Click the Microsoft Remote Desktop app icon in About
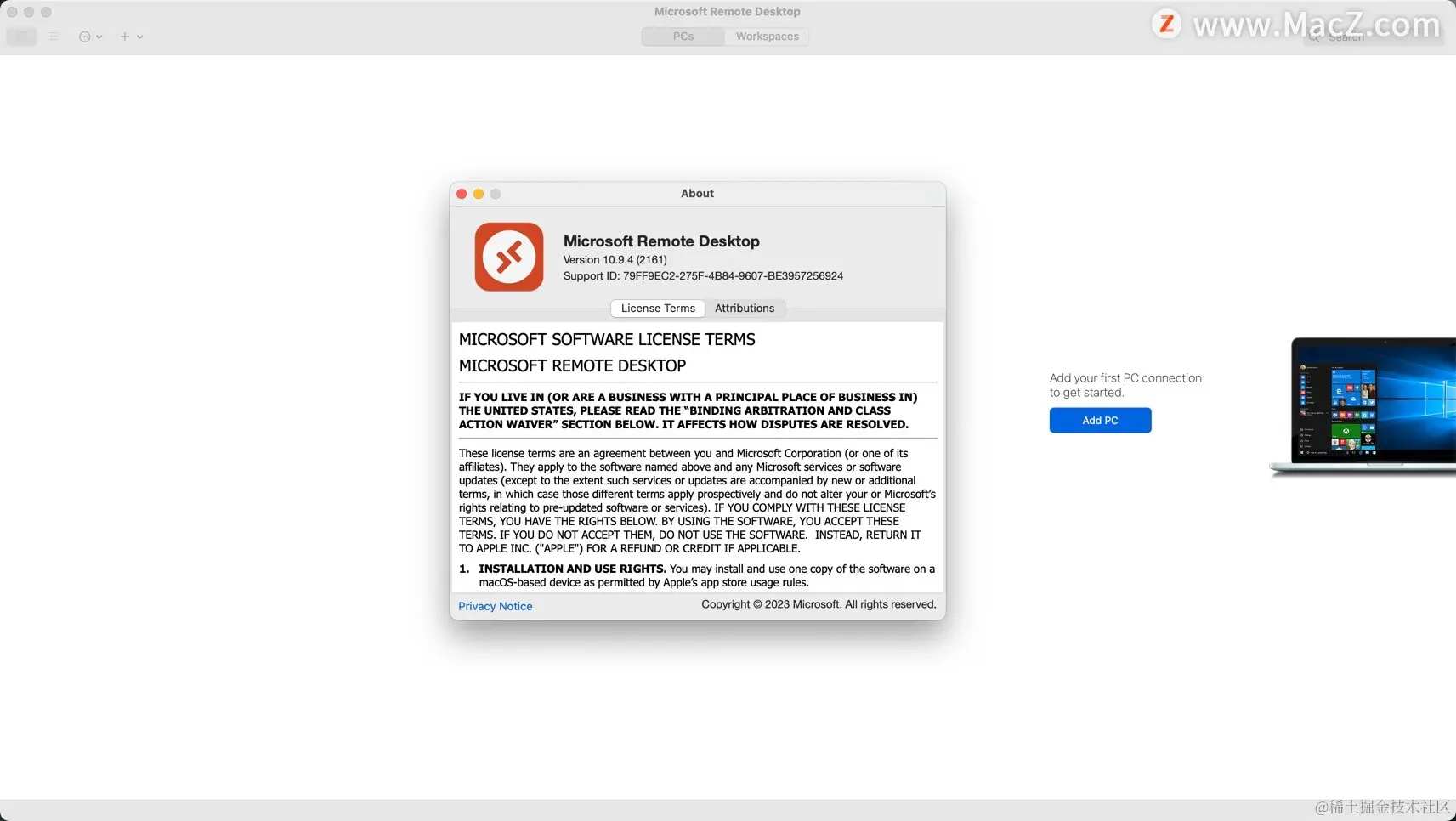 509,257
